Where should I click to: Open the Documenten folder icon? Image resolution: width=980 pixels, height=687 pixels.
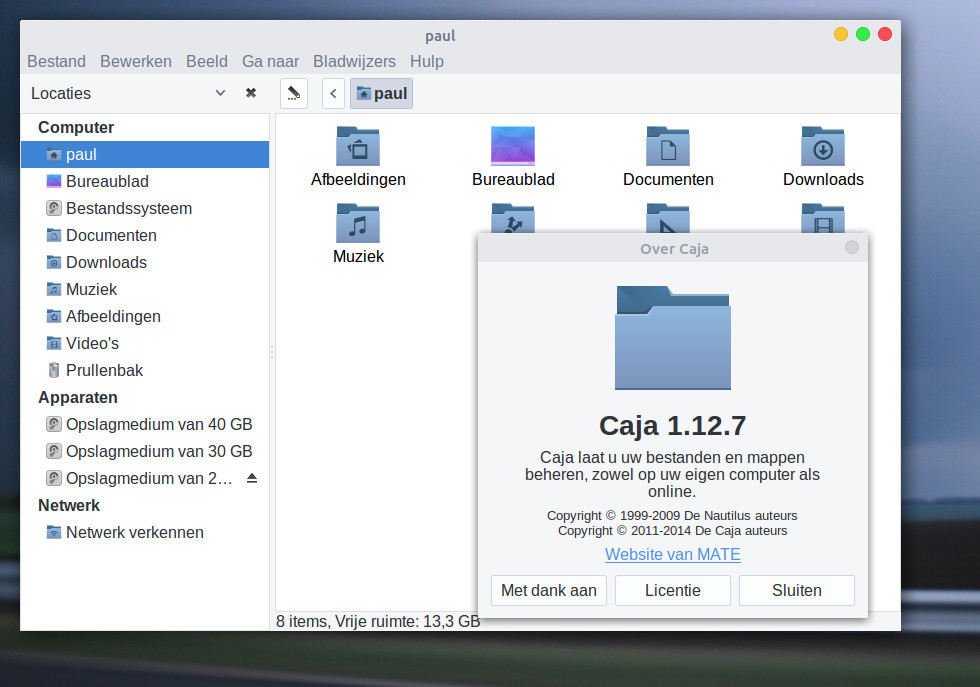668,147
